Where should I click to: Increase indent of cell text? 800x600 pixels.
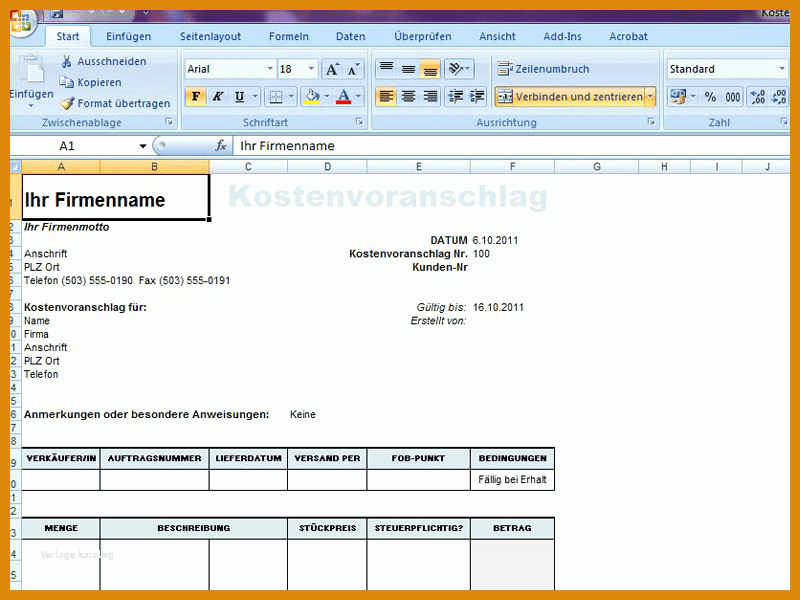point(477,96)
